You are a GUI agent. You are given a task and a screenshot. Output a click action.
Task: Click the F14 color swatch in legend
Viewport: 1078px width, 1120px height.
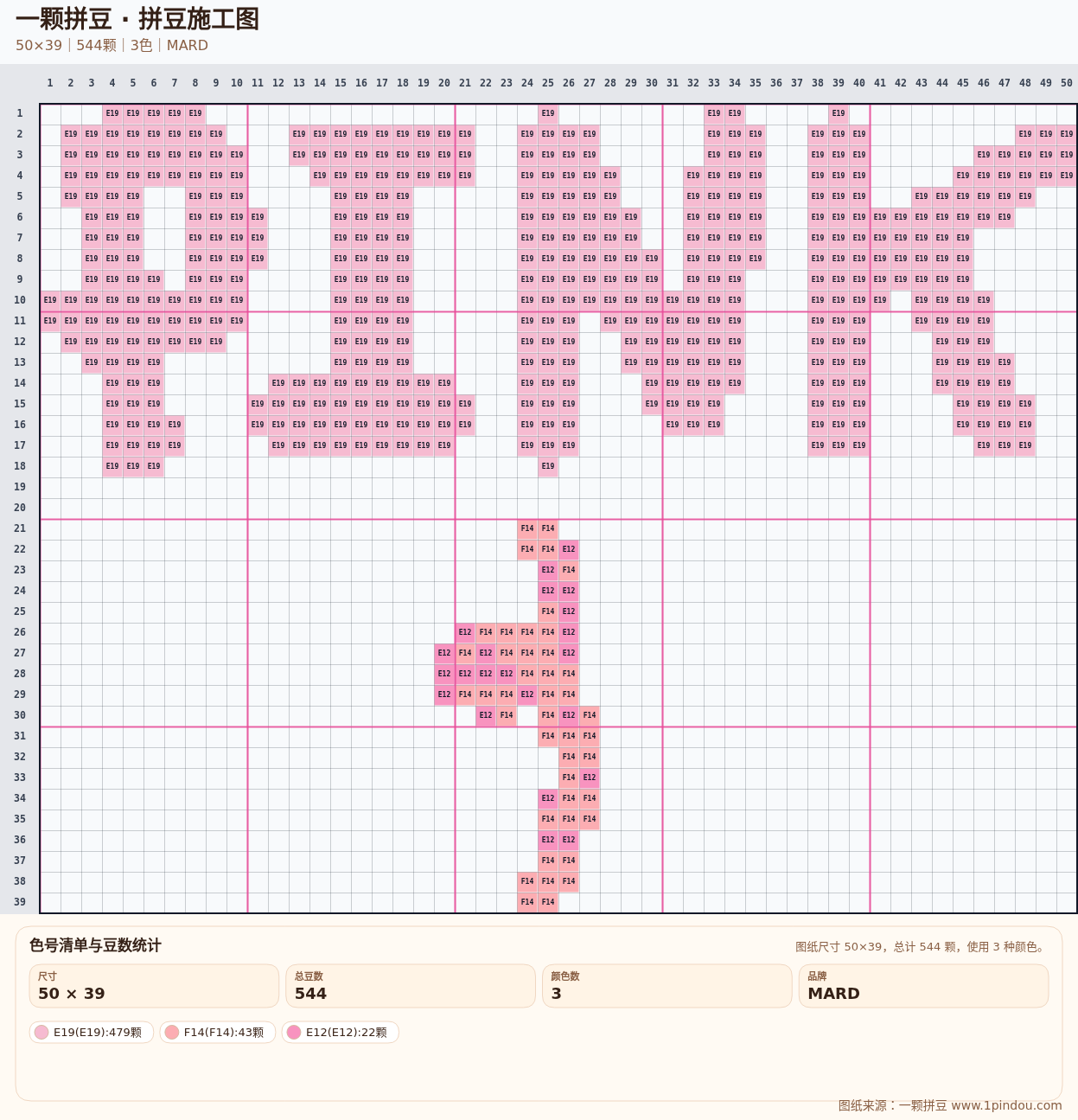(x=171, y=1032)
